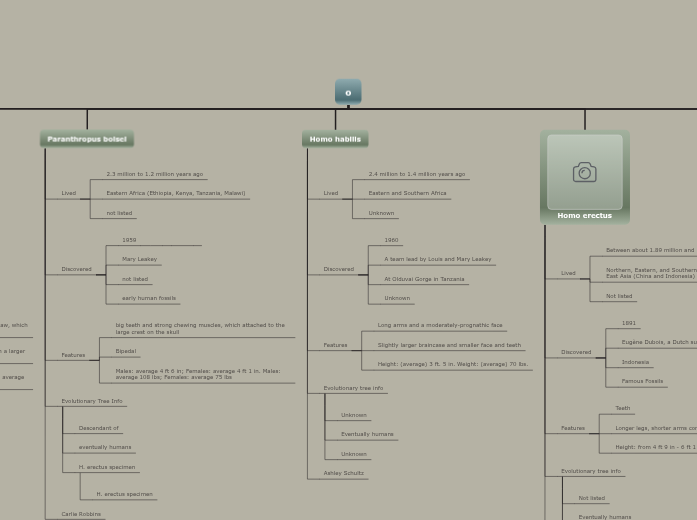Select 'Long arms and a moderately-prognathic face'
Viewport: 697px width, 520px height.
click(440, 325)
